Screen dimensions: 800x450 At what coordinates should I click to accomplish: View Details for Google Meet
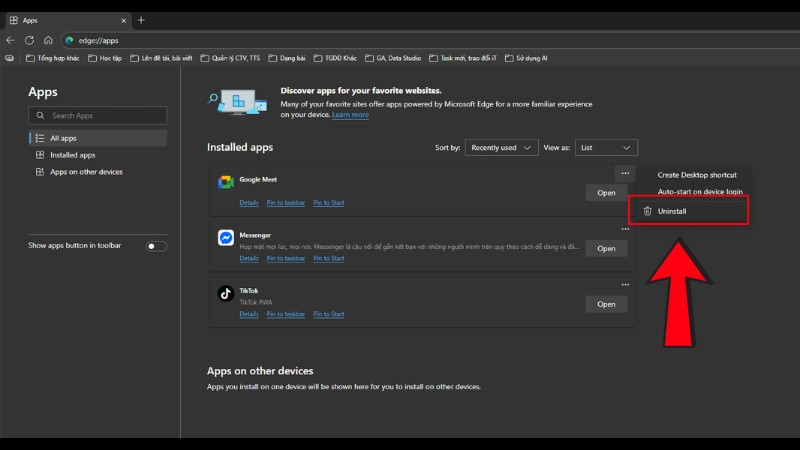[249, 203]
